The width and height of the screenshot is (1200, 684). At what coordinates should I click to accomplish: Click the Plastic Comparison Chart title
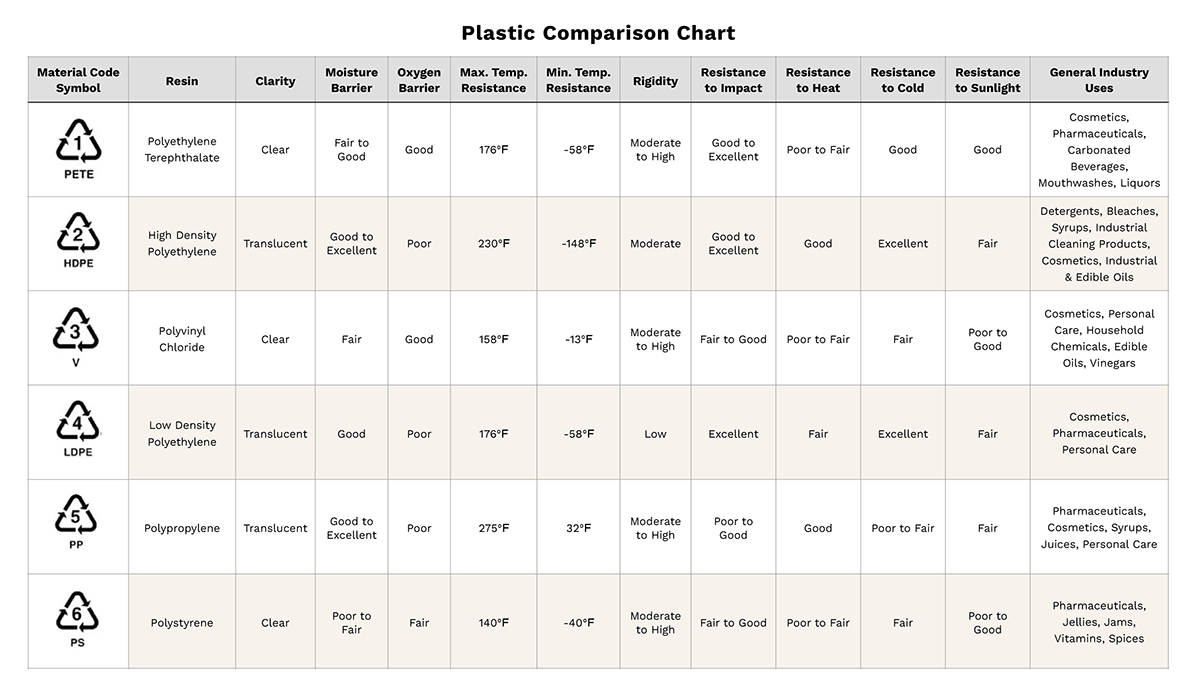coord(598,33)
